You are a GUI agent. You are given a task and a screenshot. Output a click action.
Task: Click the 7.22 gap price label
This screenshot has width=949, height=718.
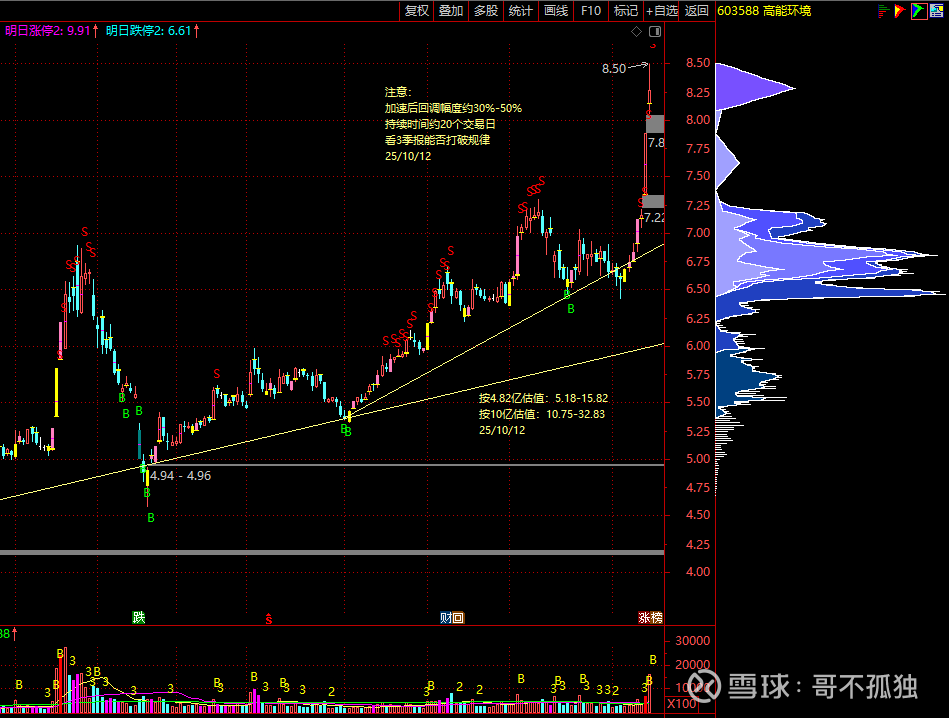654,217
